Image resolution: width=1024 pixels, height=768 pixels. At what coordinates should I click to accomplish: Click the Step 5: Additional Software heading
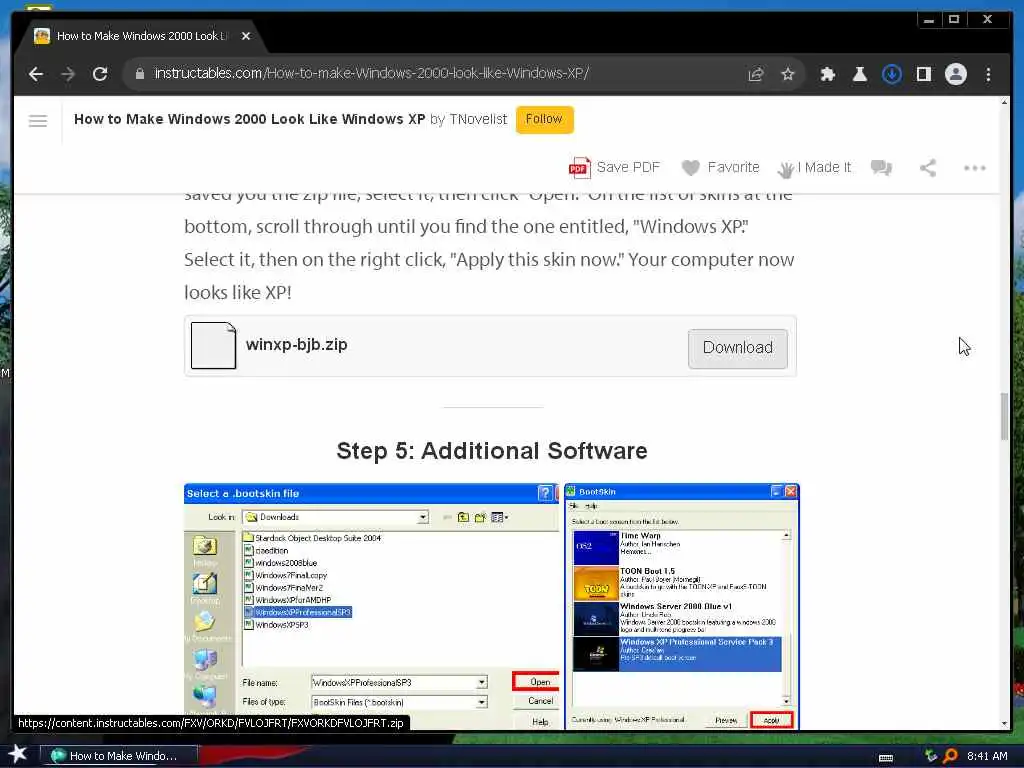[x=492, y=451]
